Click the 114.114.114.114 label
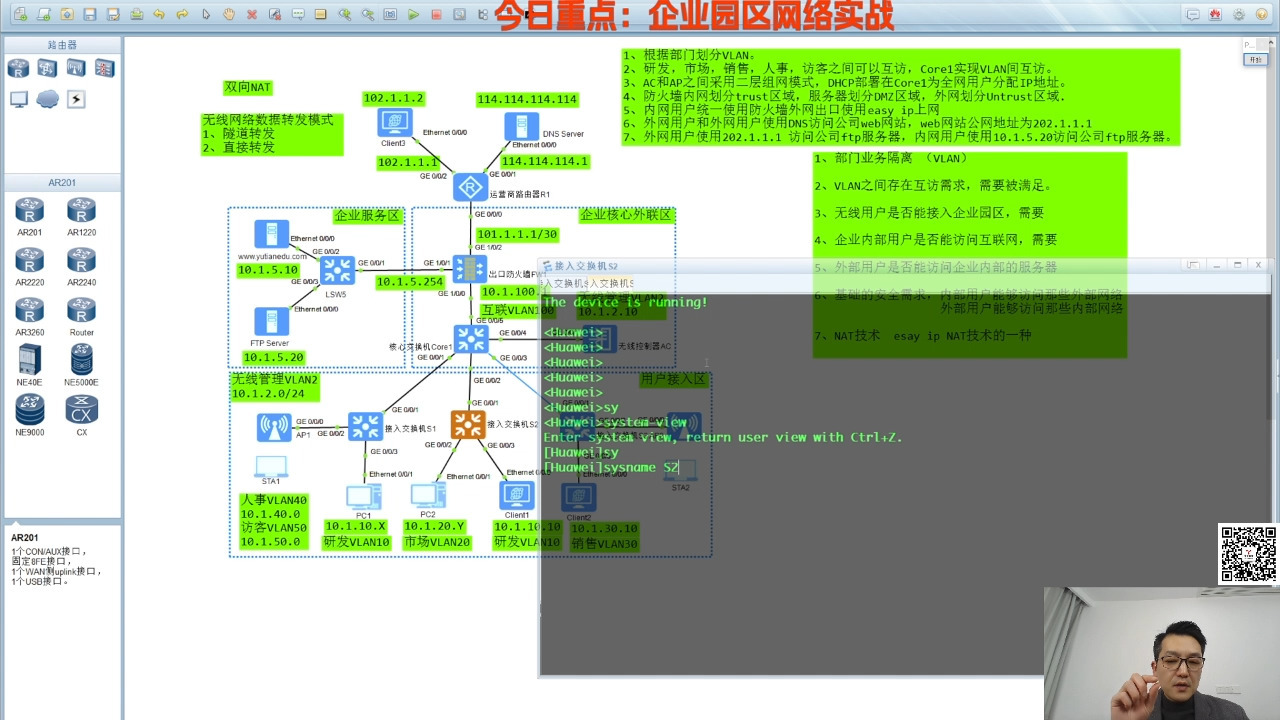Viewport: 1280px width, 720px height. pos(527,99)
